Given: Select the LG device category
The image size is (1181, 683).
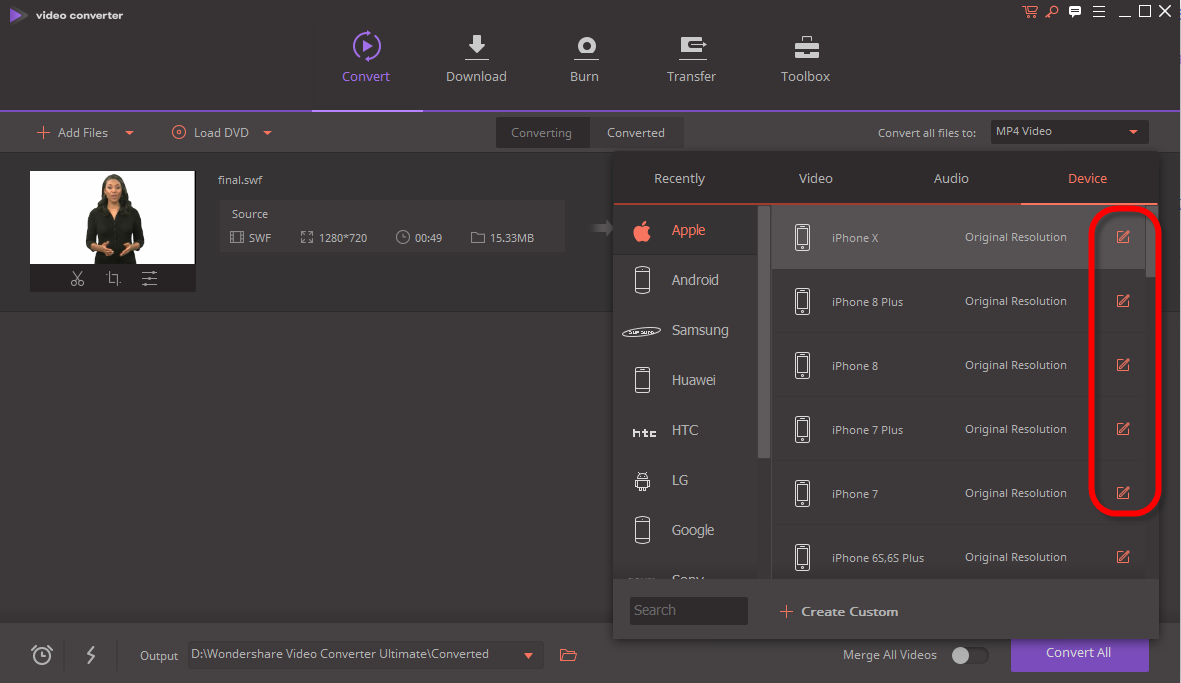Looking at the screenshot, I should [685, 480].
